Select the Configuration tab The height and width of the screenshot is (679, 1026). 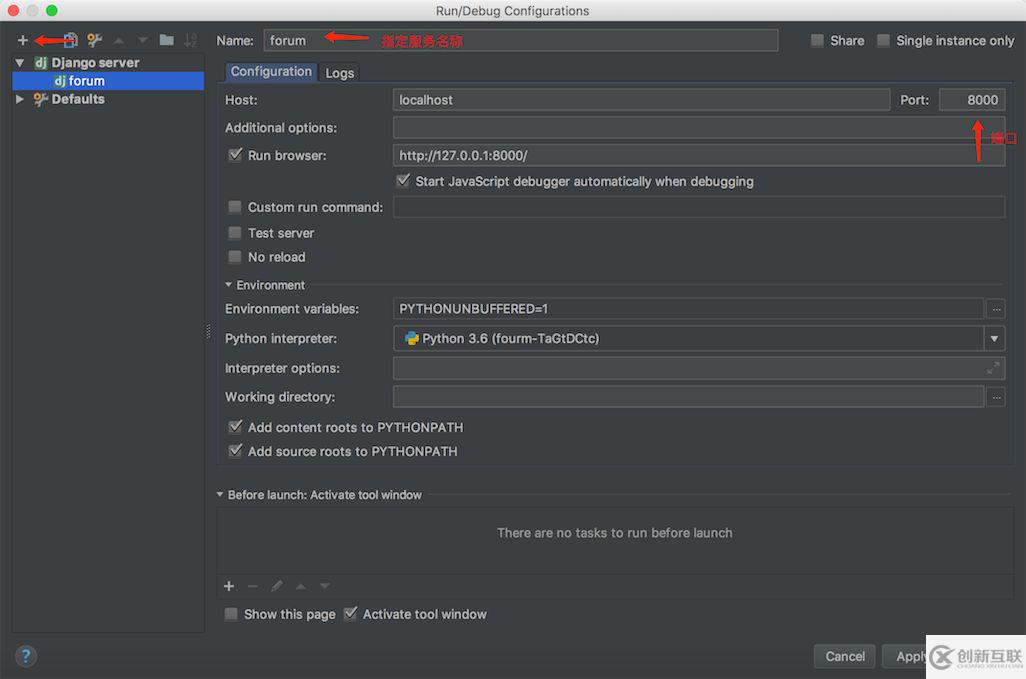pos(271,72)
